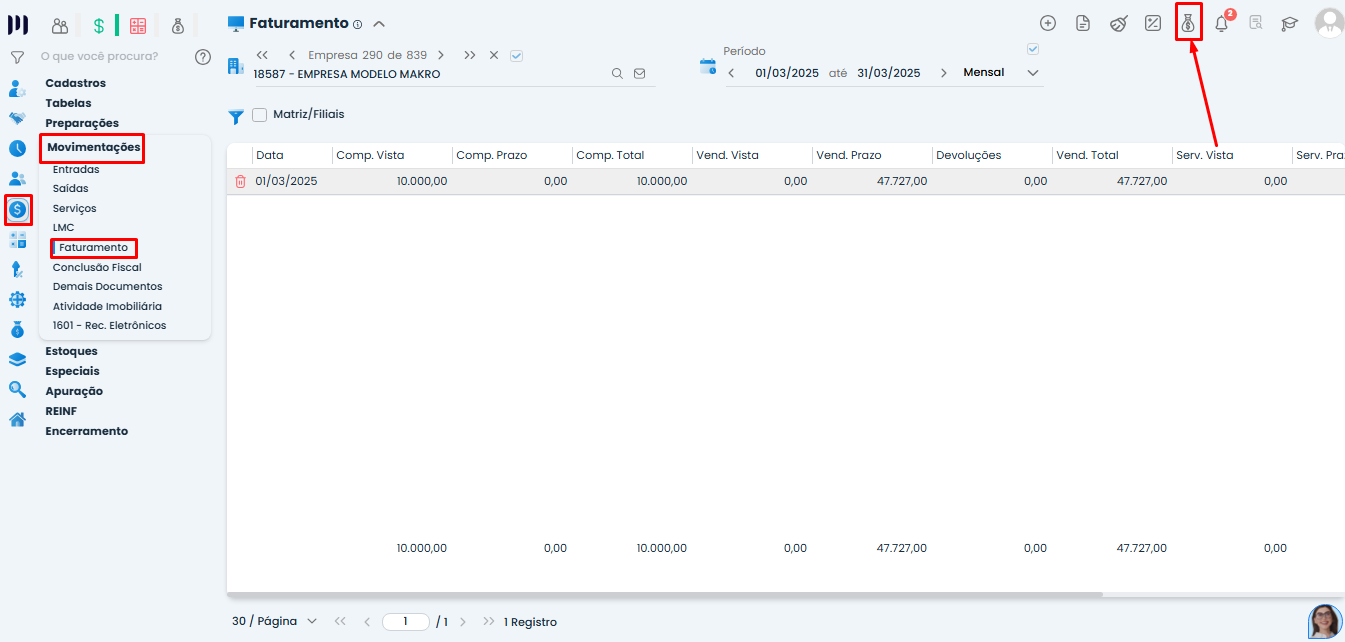
Task: Toggle the checkbox beside company navigation
Action: coord(516,56)
